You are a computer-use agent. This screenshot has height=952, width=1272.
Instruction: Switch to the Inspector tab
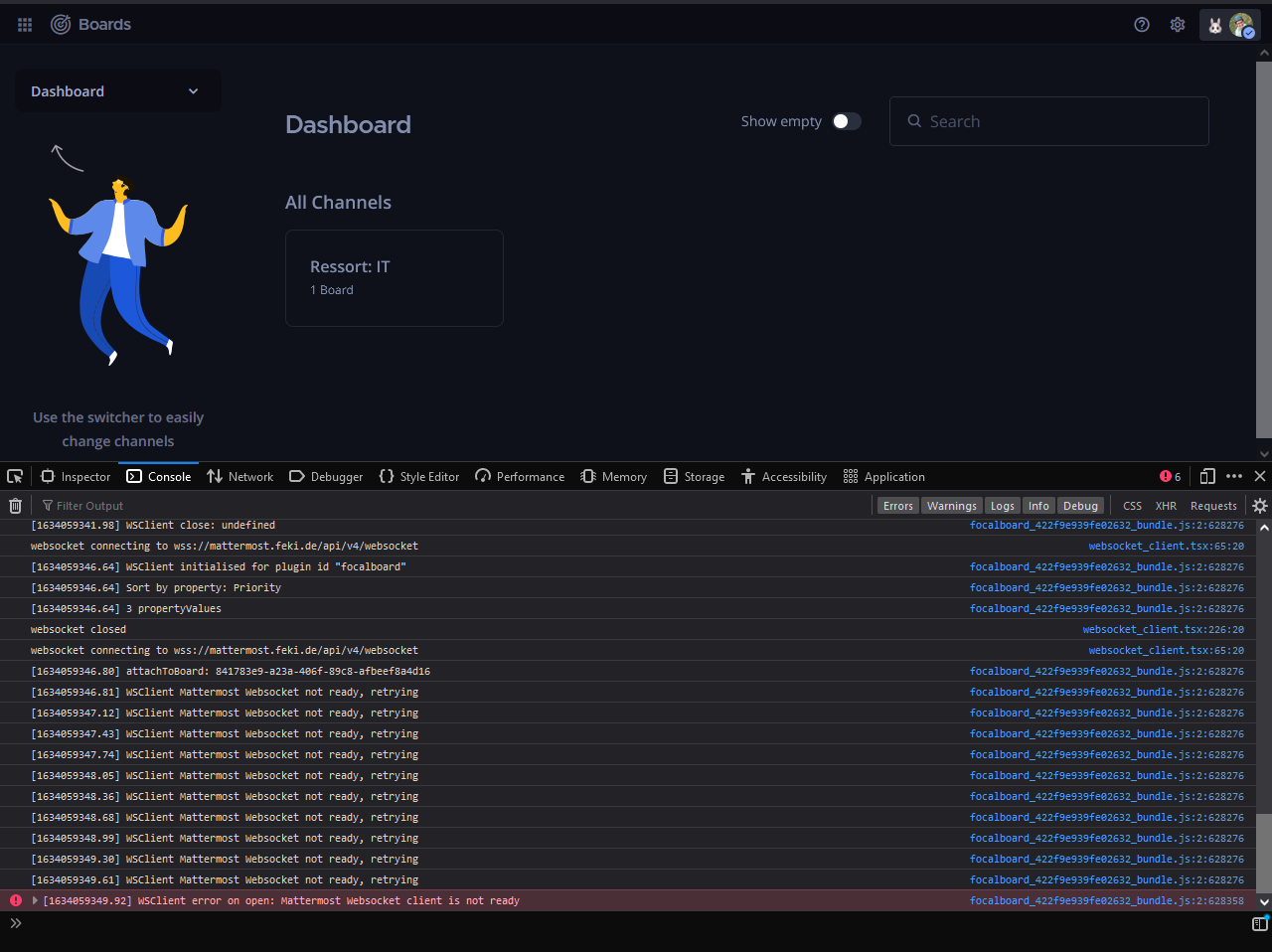coord(76,477)
